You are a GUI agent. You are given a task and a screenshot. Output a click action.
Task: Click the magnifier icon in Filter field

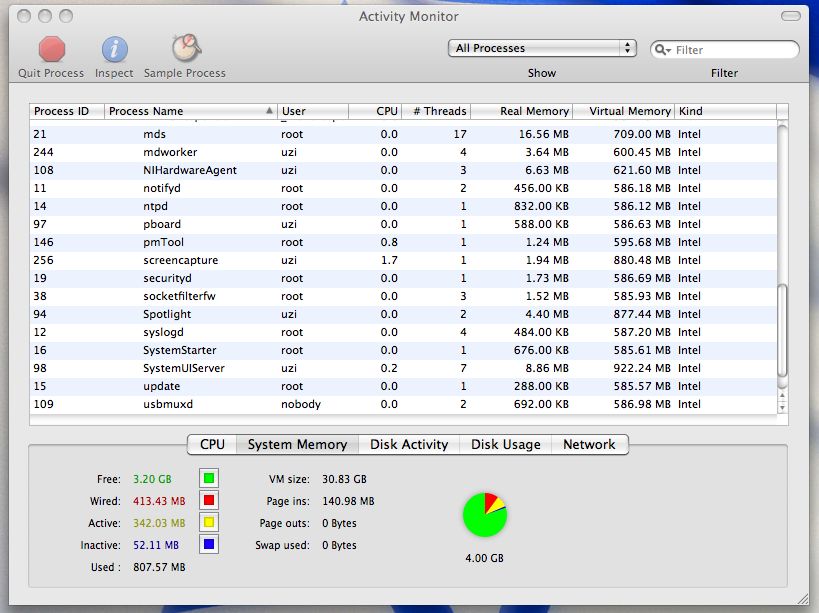pyautogui.click(x=662, y=50)
